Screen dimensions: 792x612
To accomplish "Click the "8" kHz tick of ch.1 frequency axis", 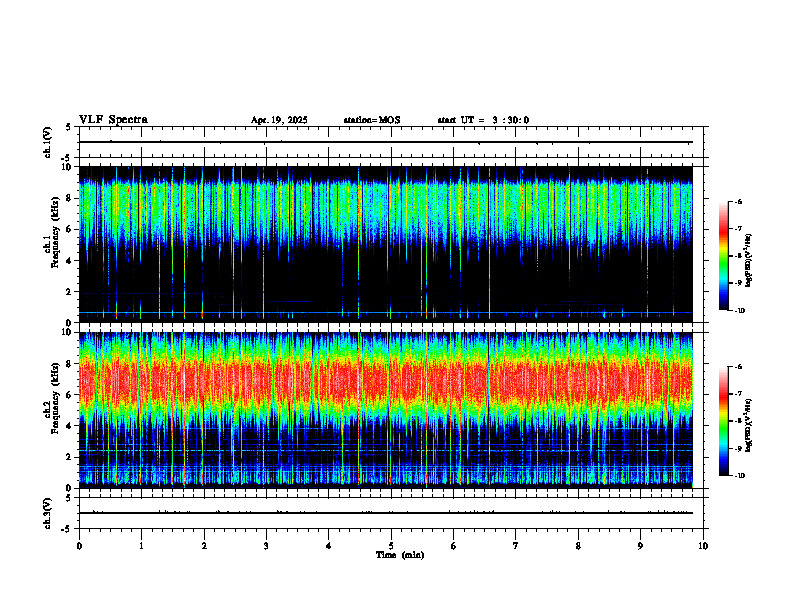I will pos(70,198).
